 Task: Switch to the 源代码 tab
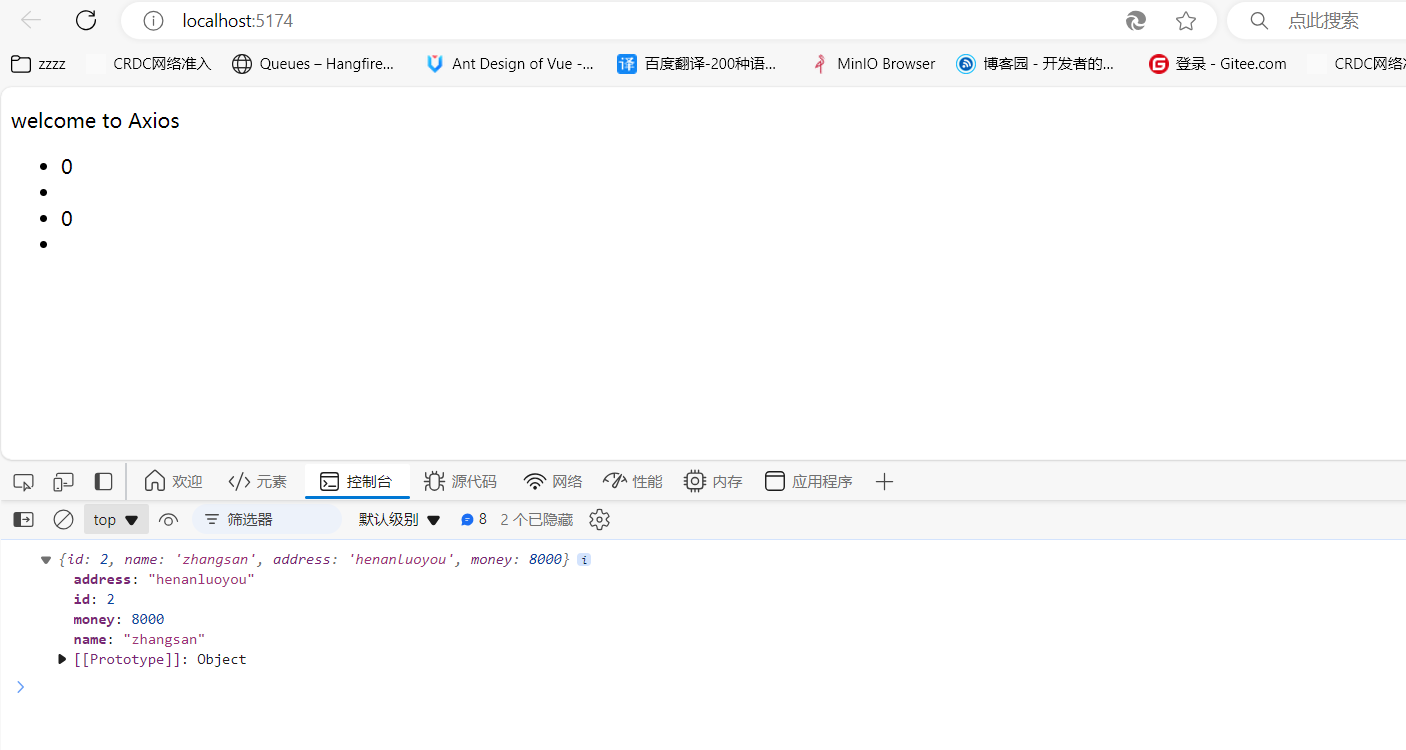[460, 482]
